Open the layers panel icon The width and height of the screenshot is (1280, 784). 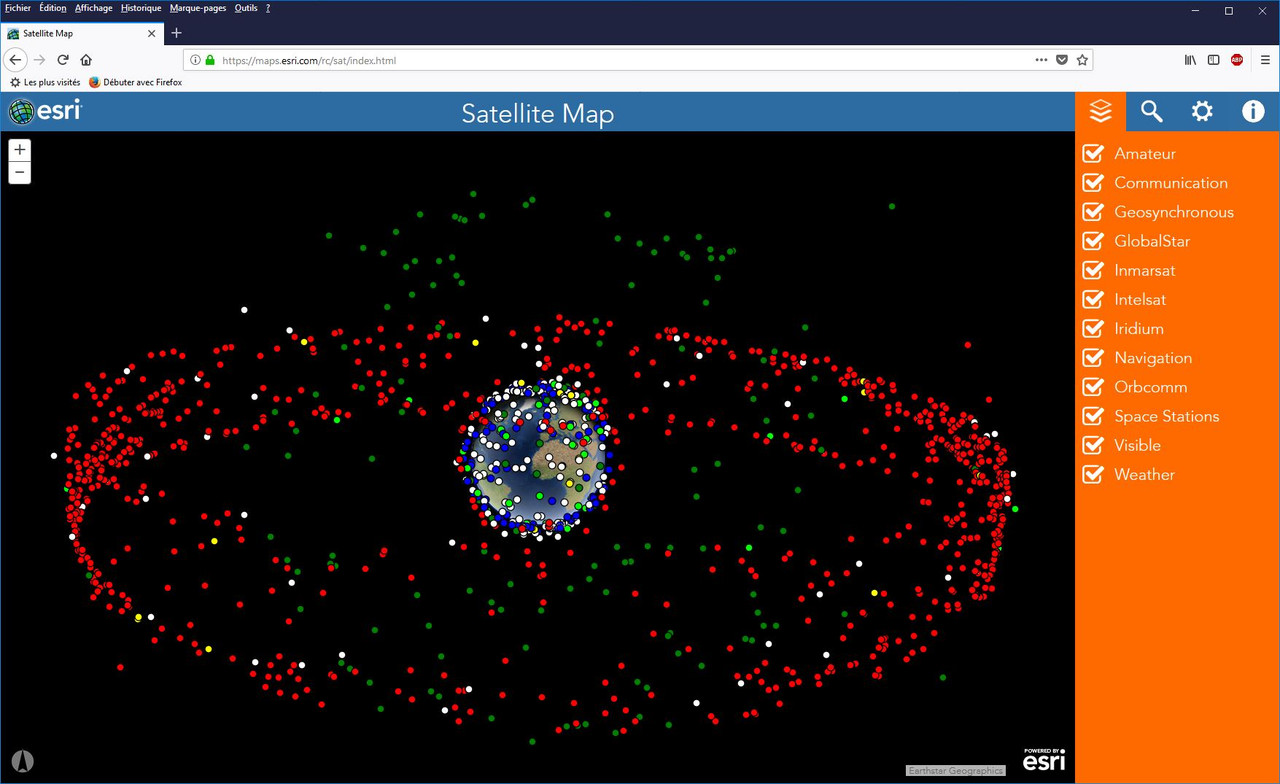click(1100, 112)
